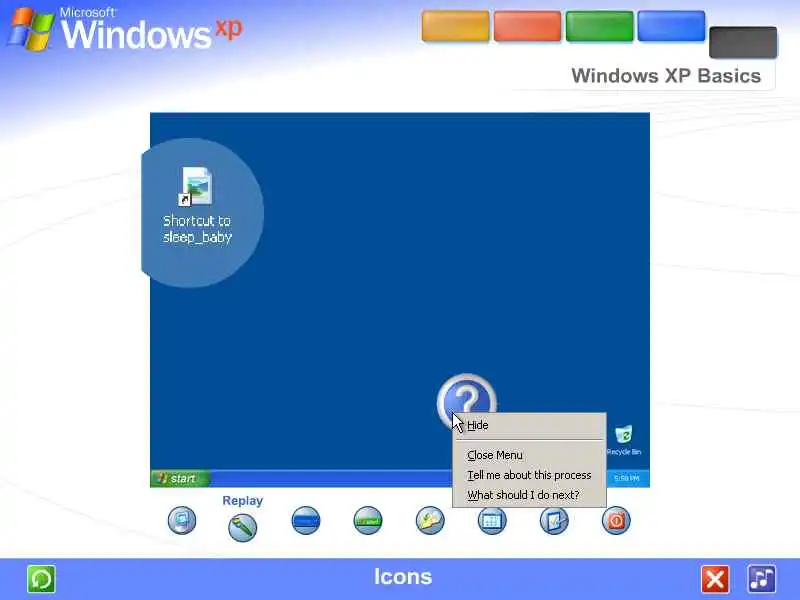800x600 pixels.
Task: Click the green refresh icon in bottom bar
Action: click(41, 579)
